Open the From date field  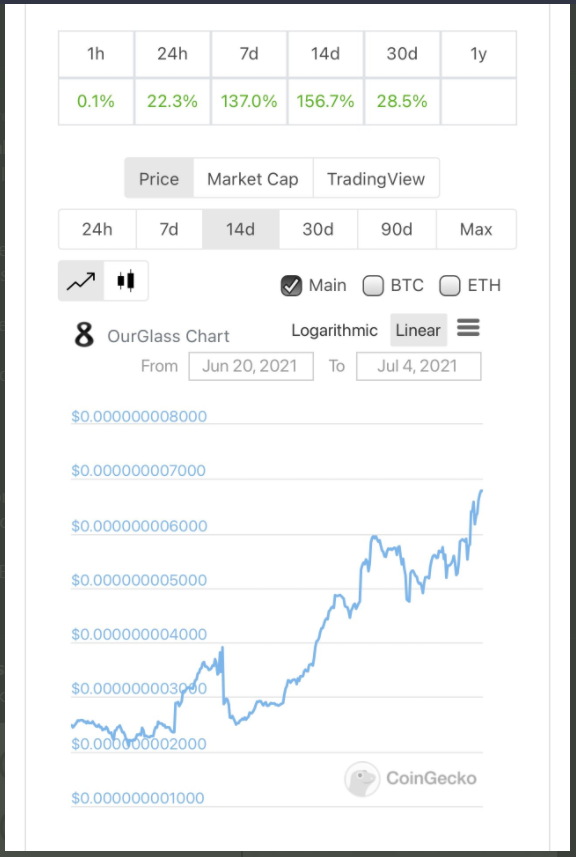click(x=251, y=366)
